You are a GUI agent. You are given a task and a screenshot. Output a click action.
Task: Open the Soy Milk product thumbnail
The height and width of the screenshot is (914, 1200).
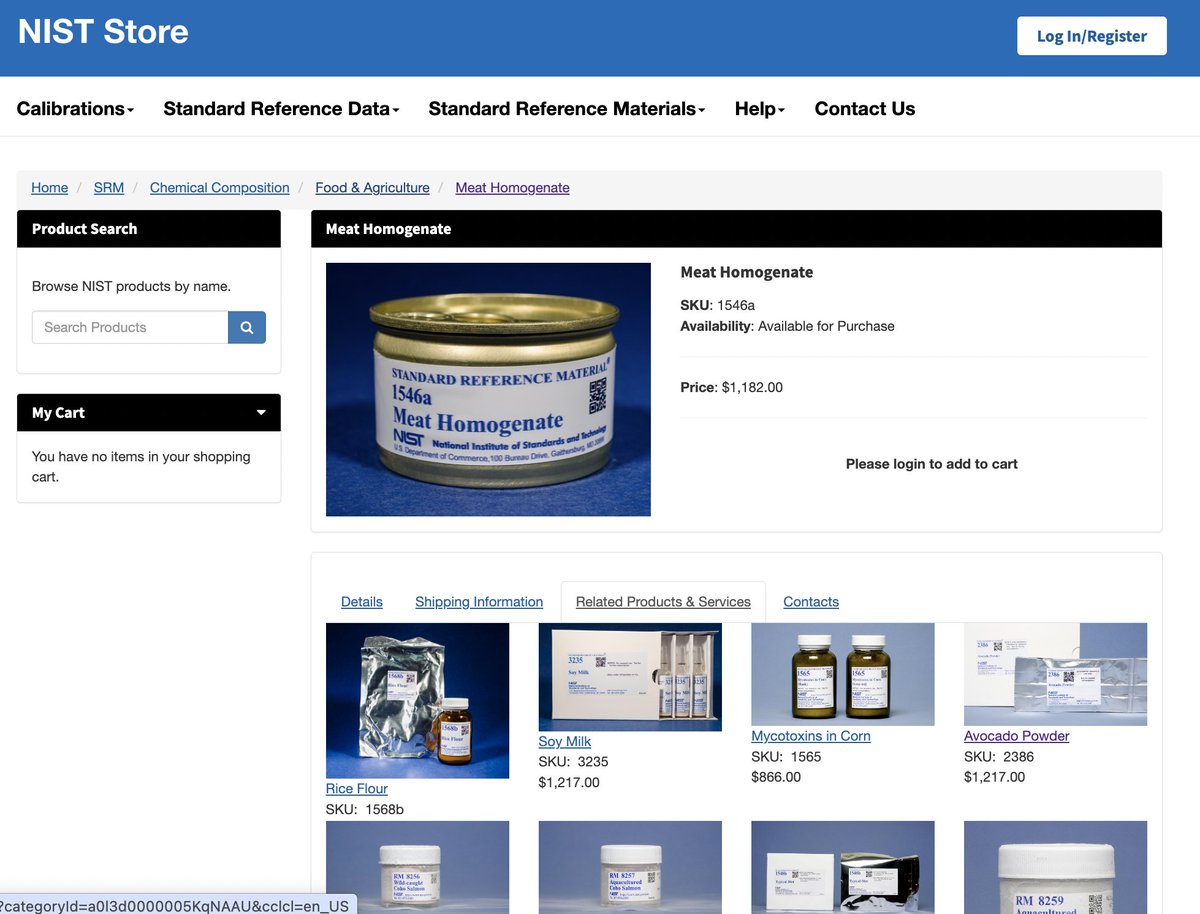(x=630, y=677)
